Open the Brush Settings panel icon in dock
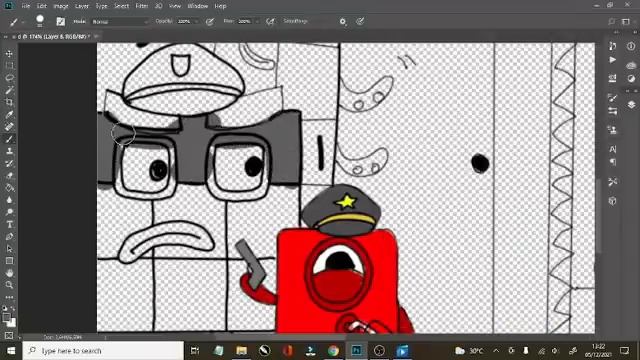The width and height of the screenshot is (640, 360). coord(612,98)
